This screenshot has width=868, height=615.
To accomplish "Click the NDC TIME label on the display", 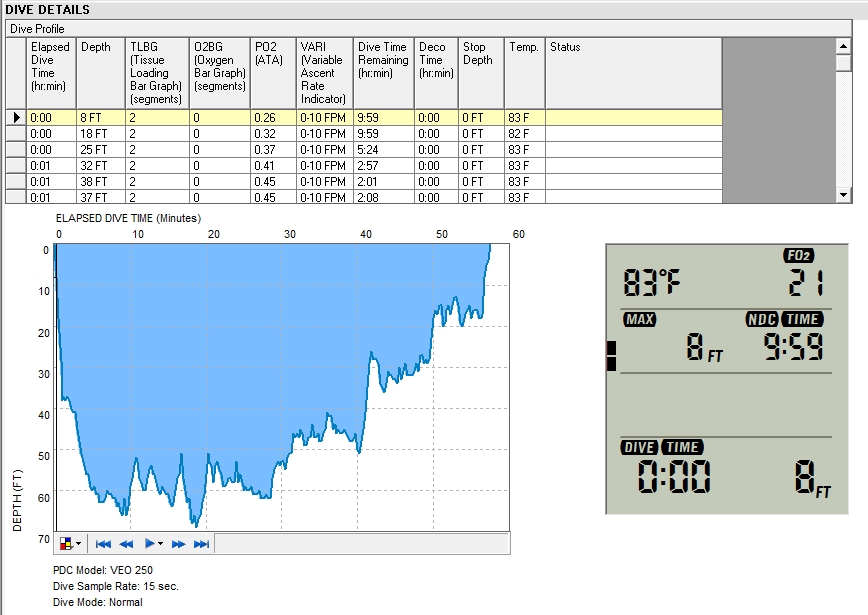I will [785, 319].
